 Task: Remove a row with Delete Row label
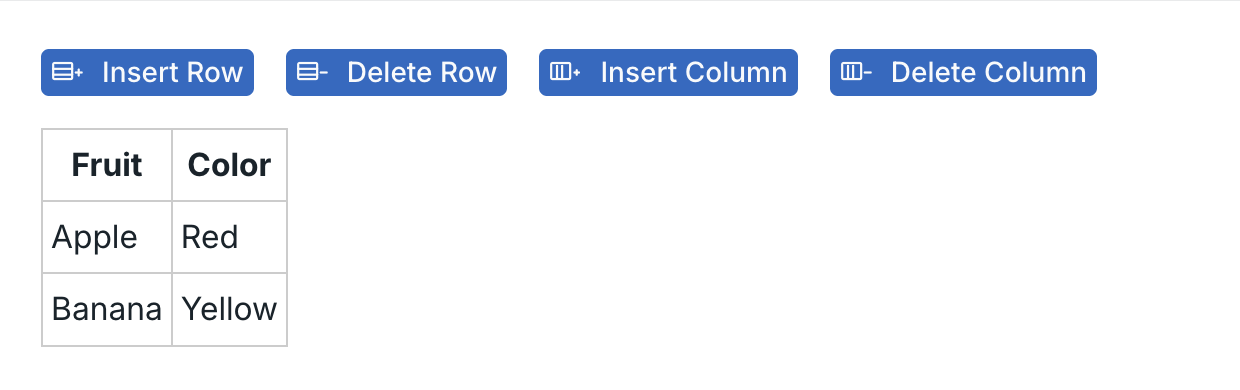coord(422,72)
